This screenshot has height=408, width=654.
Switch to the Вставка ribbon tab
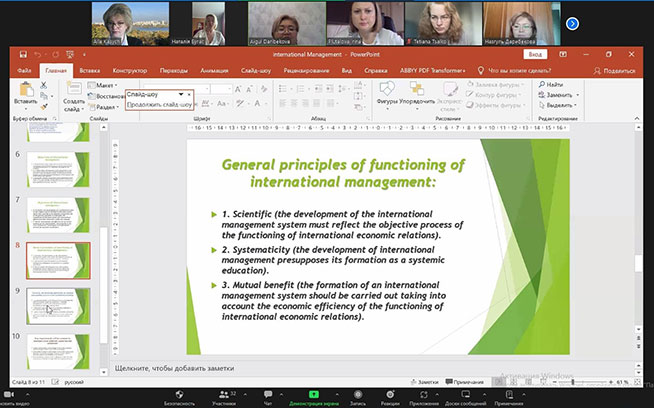pos(90,71)
